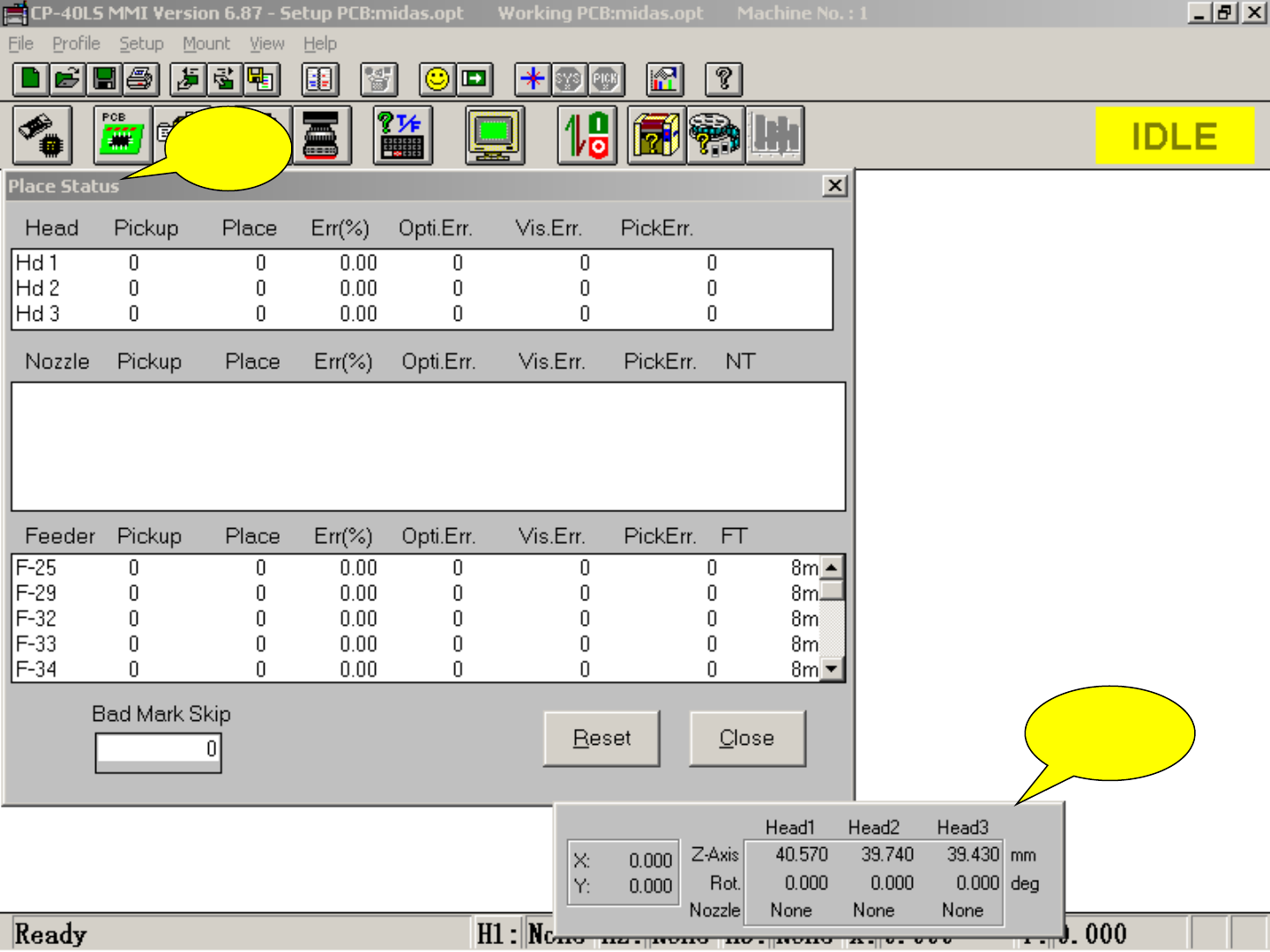1270x952 pixels.
Task: Click the SYS toolbar icon
Action: coord(569,79)
